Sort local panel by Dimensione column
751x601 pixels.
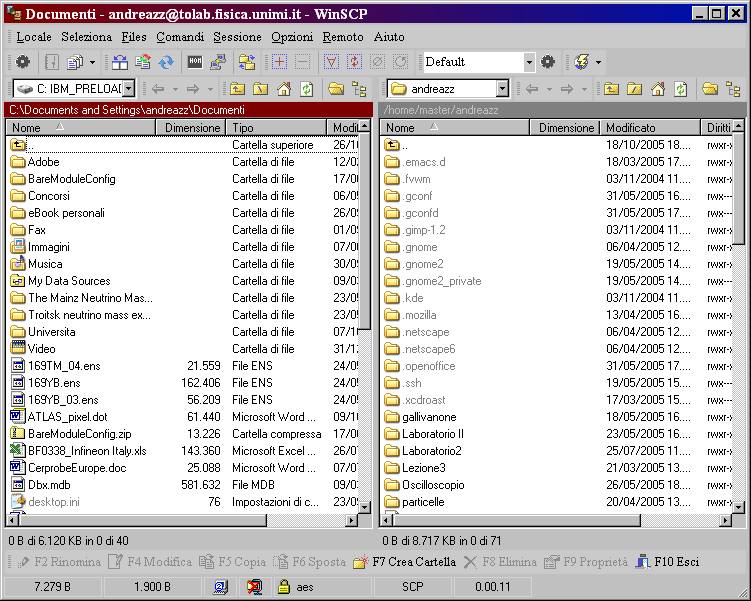pos(191,127)
